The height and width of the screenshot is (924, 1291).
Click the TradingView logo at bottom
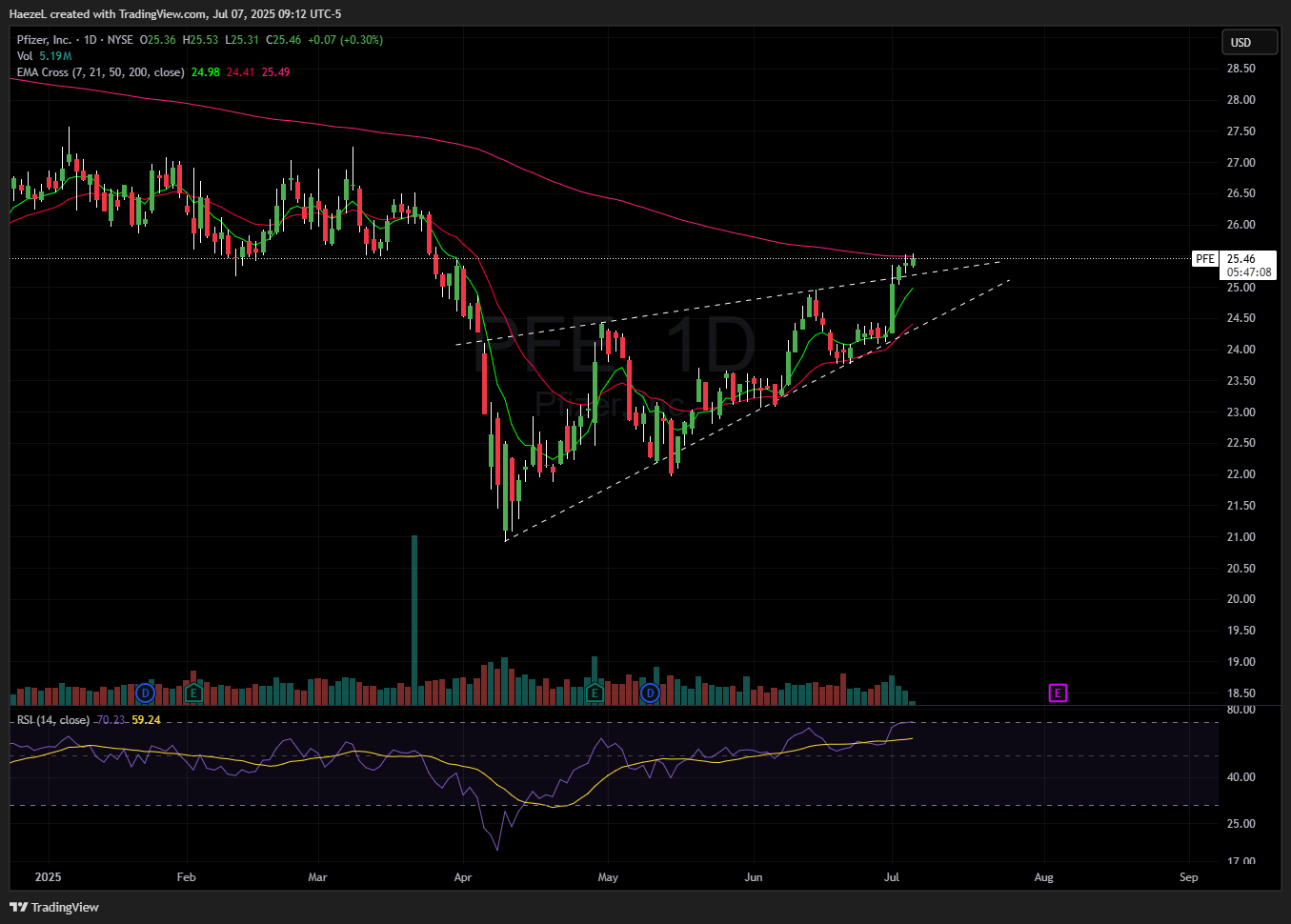coord(54,907)
